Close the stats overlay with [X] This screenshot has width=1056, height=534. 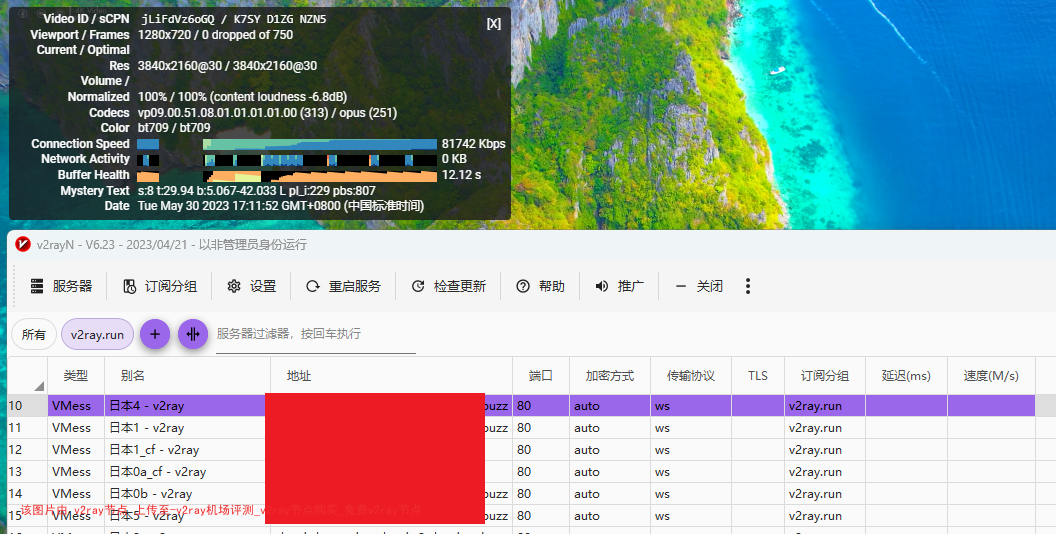494,24
